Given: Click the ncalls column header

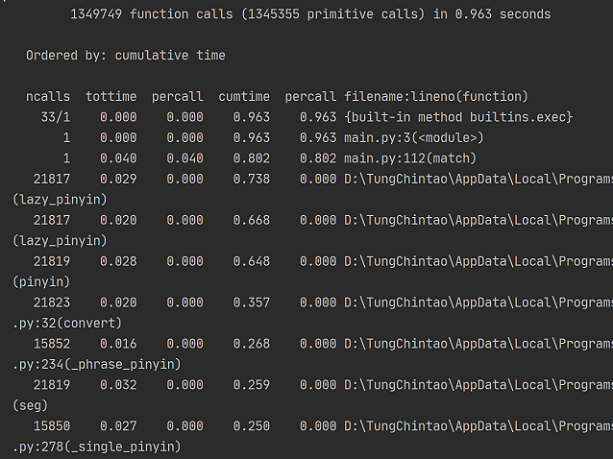Looking at the screenshot, I should click(48, 97).
